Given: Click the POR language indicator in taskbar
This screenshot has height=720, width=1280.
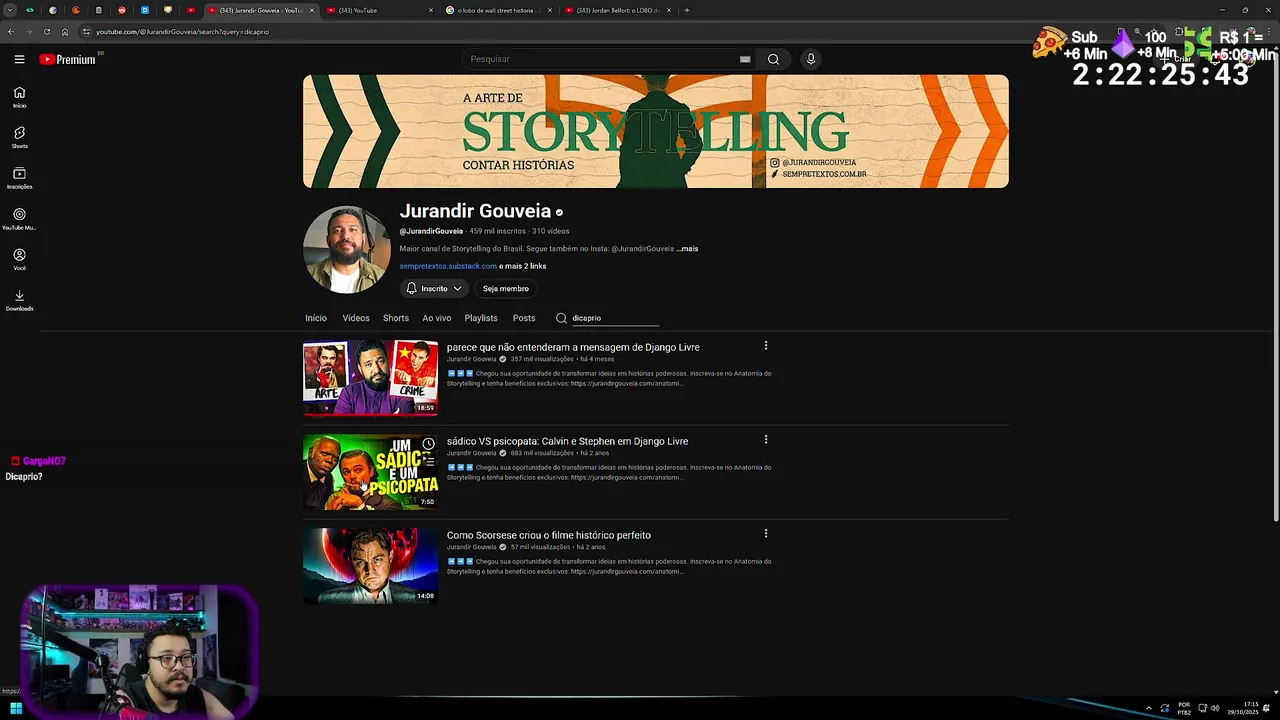Looking at the screenshot, I should tap(1184, 709).
